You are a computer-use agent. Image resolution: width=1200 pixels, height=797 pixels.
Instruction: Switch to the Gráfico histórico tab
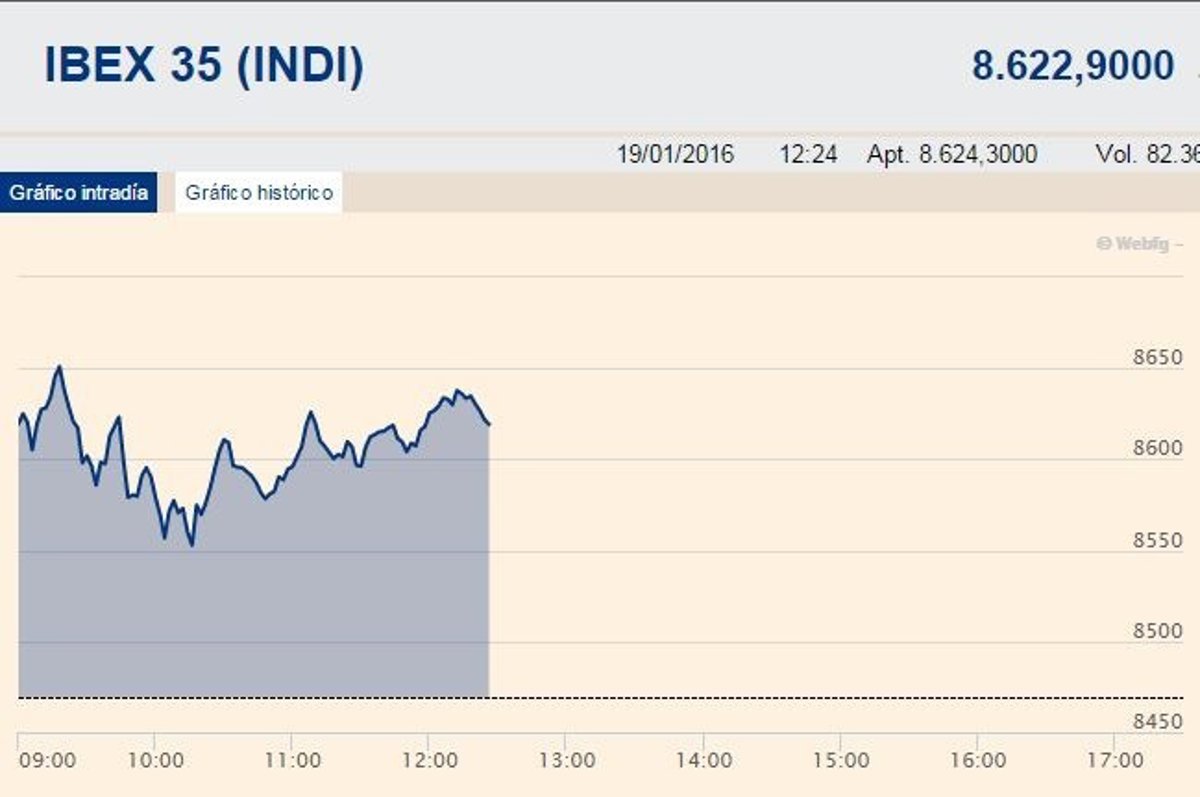tap(258, 192)
